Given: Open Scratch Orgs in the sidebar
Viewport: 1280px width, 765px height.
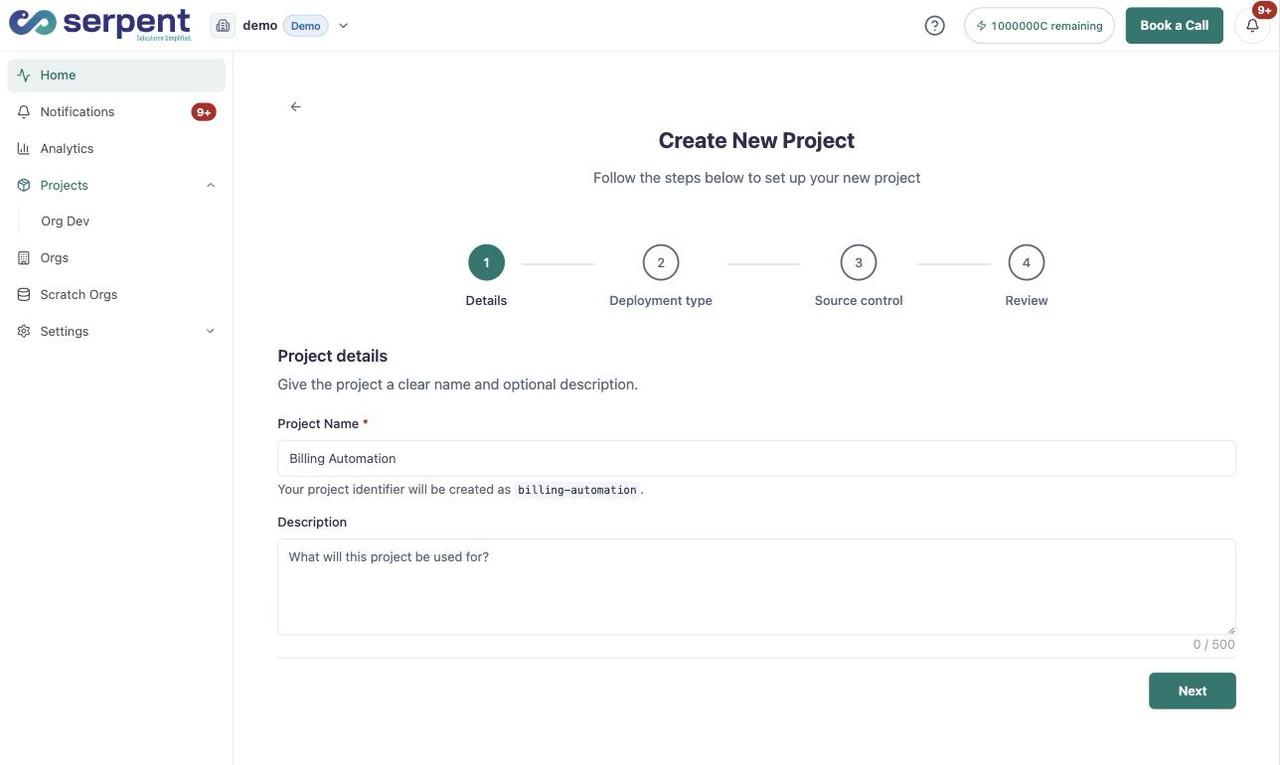Looking at the screenshot, I should 116,295.
